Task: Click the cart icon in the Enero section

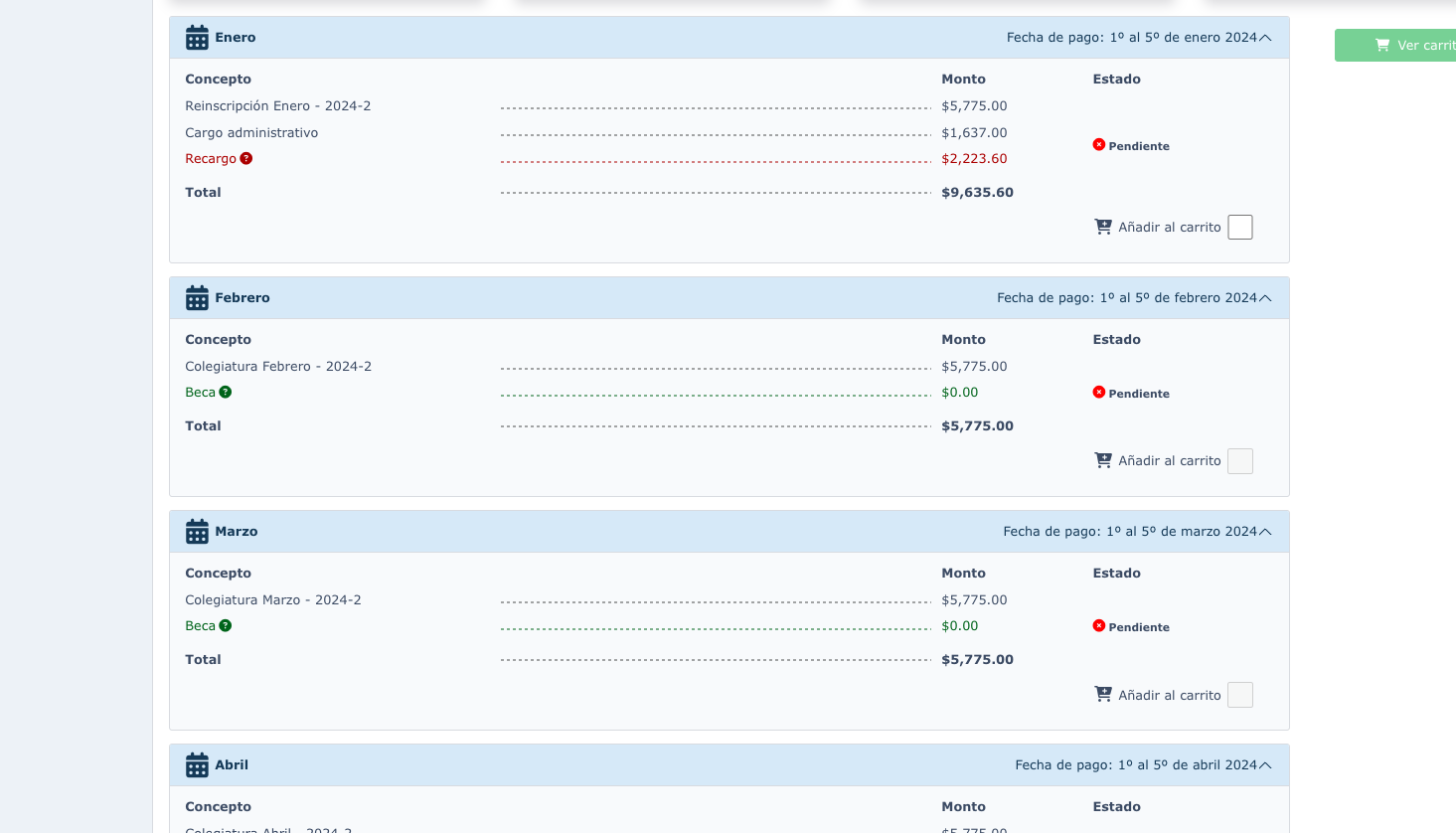Action: click(1103, 227)
